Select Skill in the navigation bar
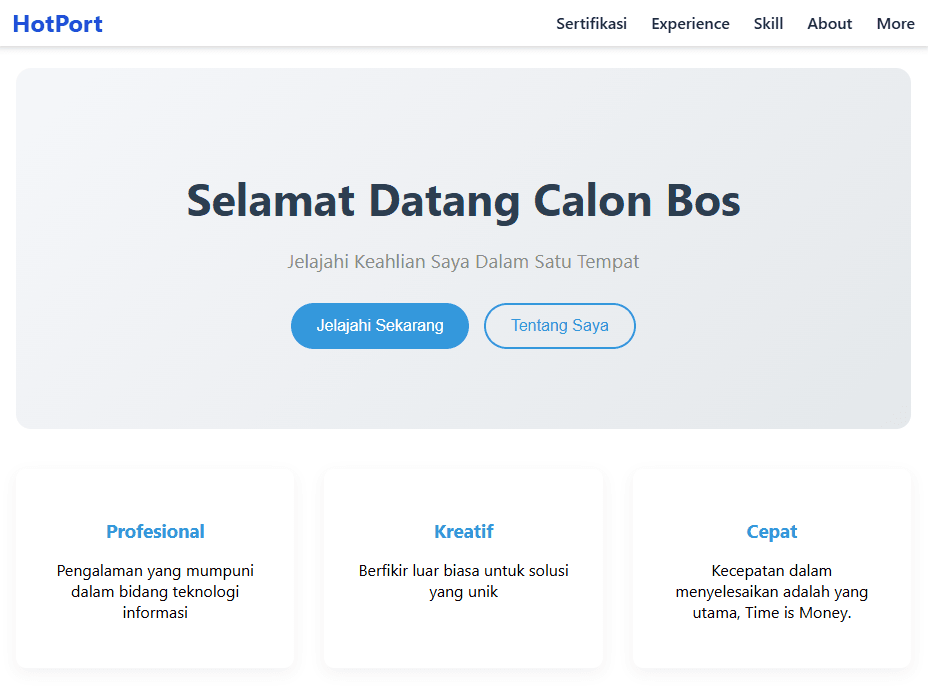The height and width of the screenshot is (691, 928). coord(768,24)
